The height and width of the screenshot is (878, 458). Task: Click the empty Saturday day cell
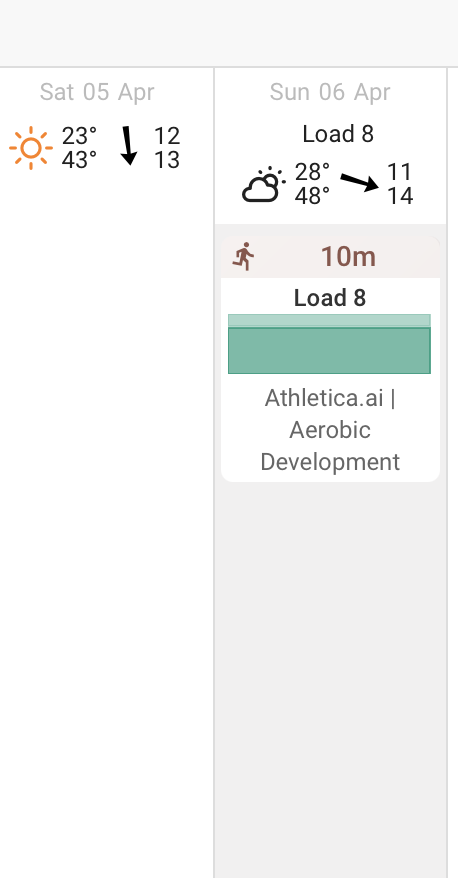coord(106,504)
